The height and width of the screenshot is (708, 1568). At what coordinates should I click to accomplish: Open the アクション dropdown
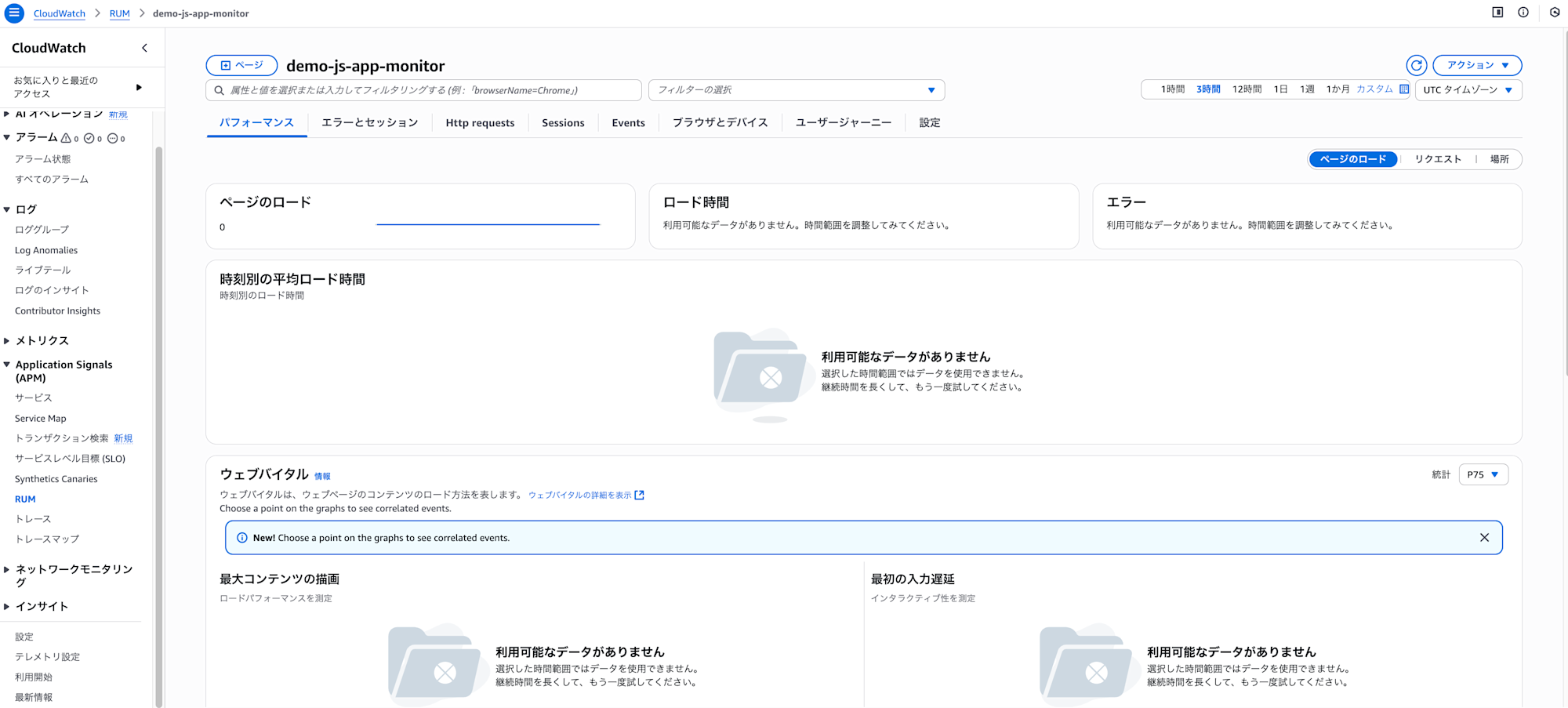(x=1477, y=65)
